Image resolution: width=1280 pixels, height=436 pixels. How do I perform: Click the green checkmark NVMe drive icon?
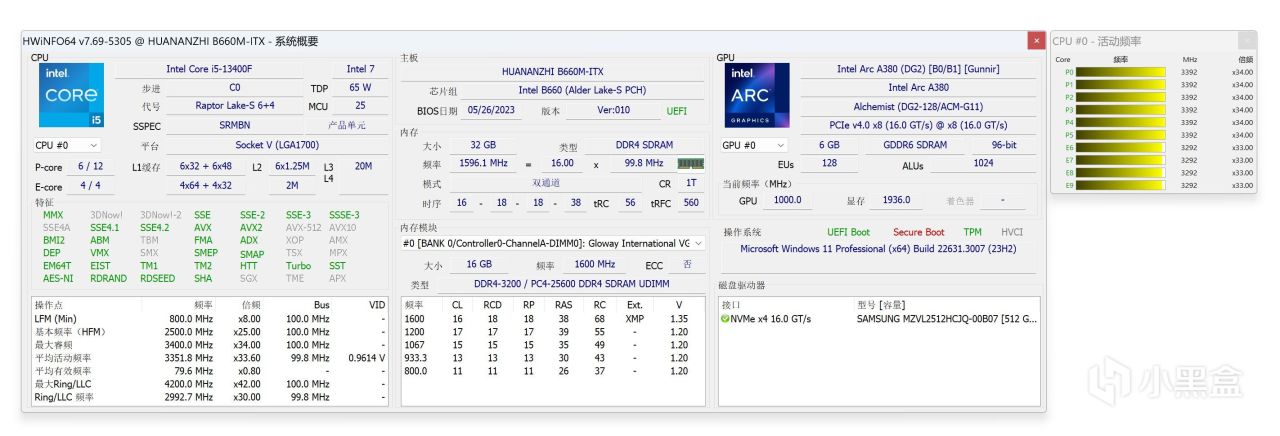725,319
